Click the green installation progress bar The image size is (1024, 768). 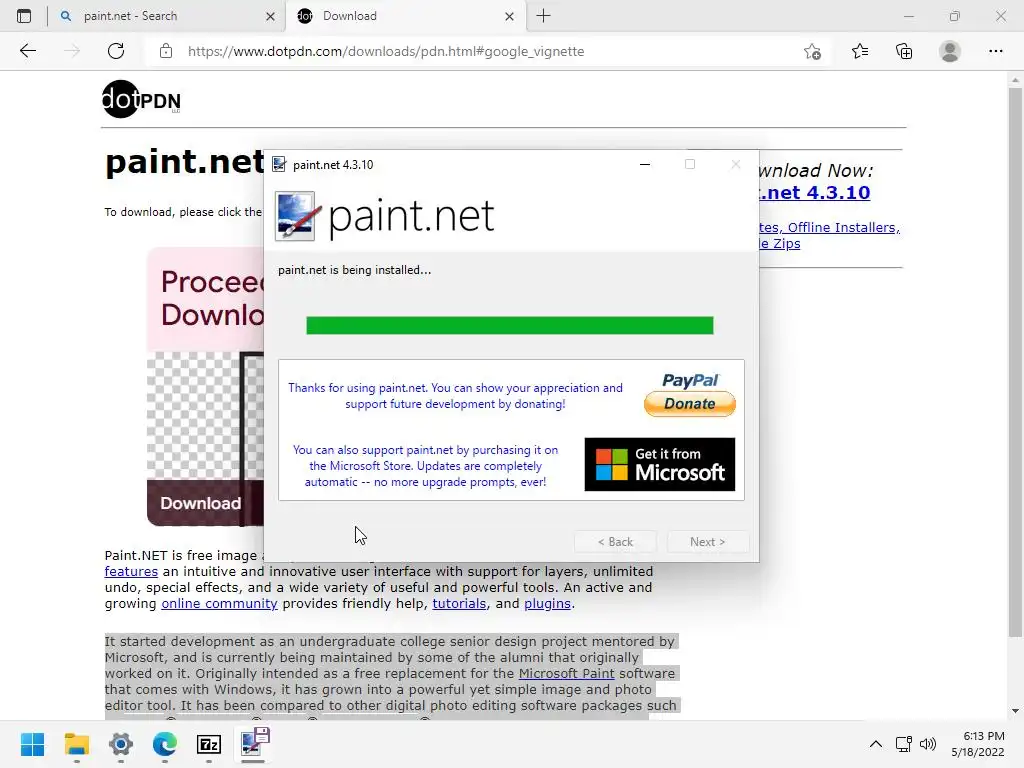[x=509, y=325]
